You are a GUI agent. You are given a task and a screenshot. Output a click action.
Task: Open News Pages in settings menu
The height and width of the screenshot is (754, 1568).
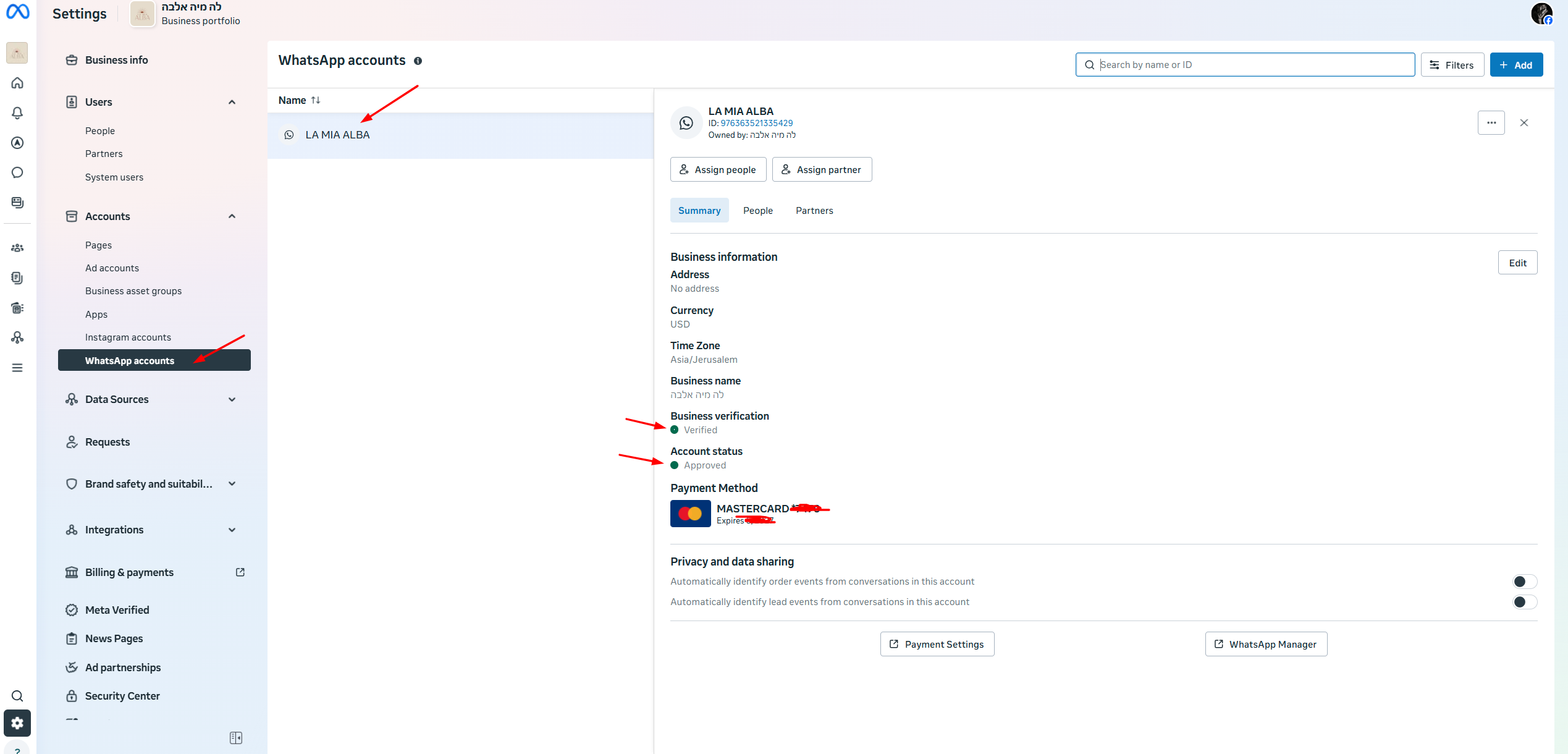pyautogui.click(x=114, y=638)
